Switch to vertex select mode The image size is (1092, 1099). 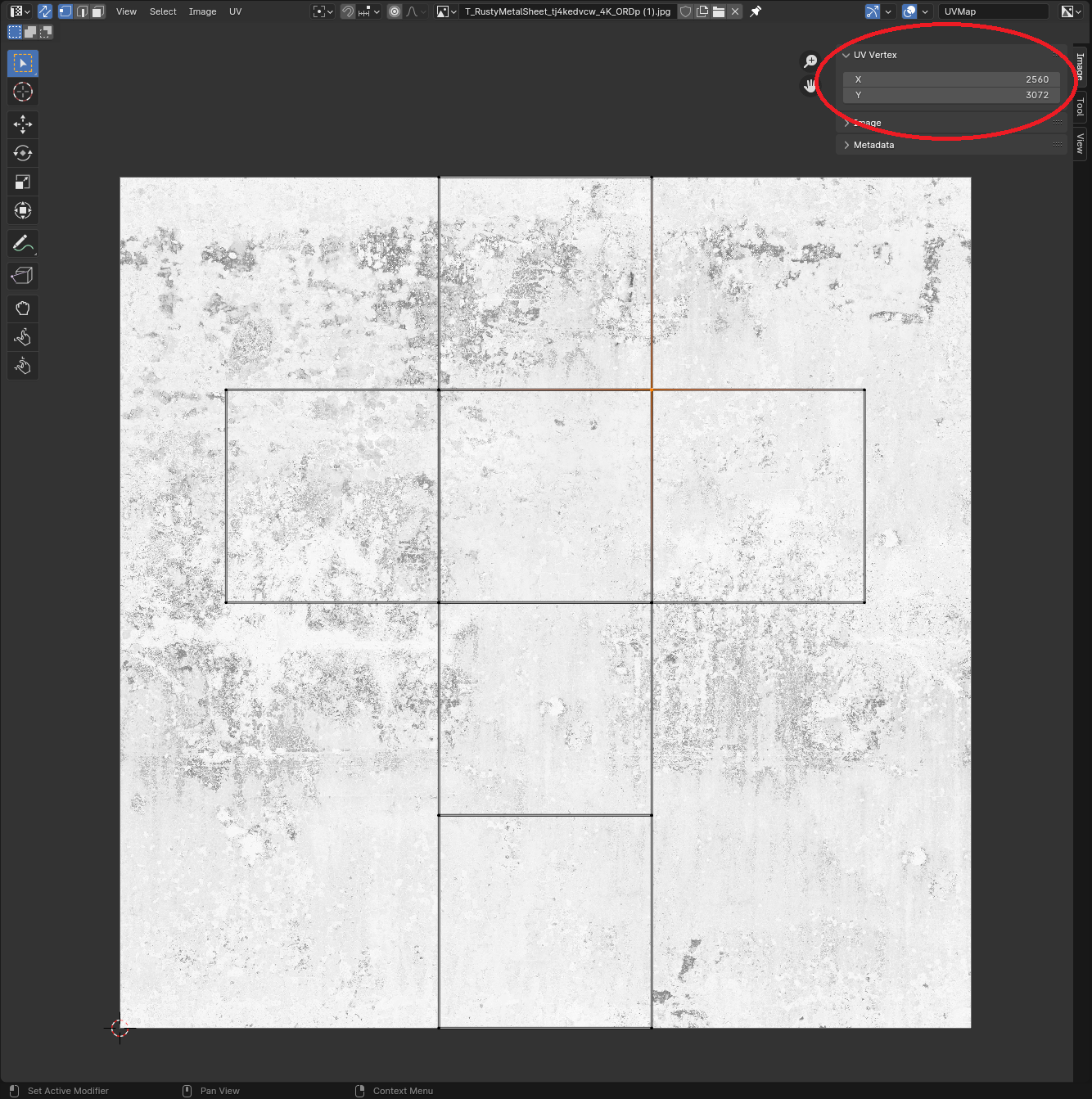65,11
